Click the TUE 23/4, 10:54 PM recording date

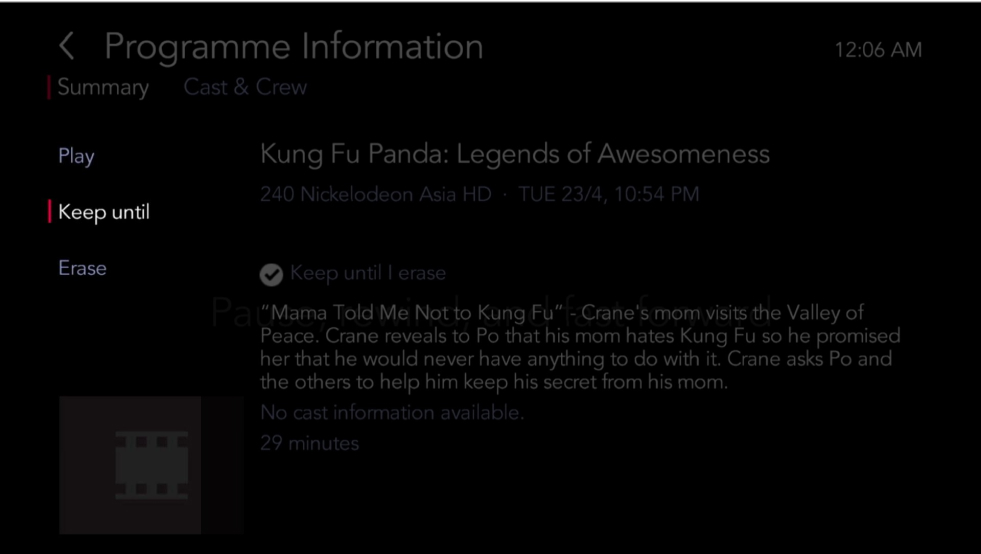609,194
